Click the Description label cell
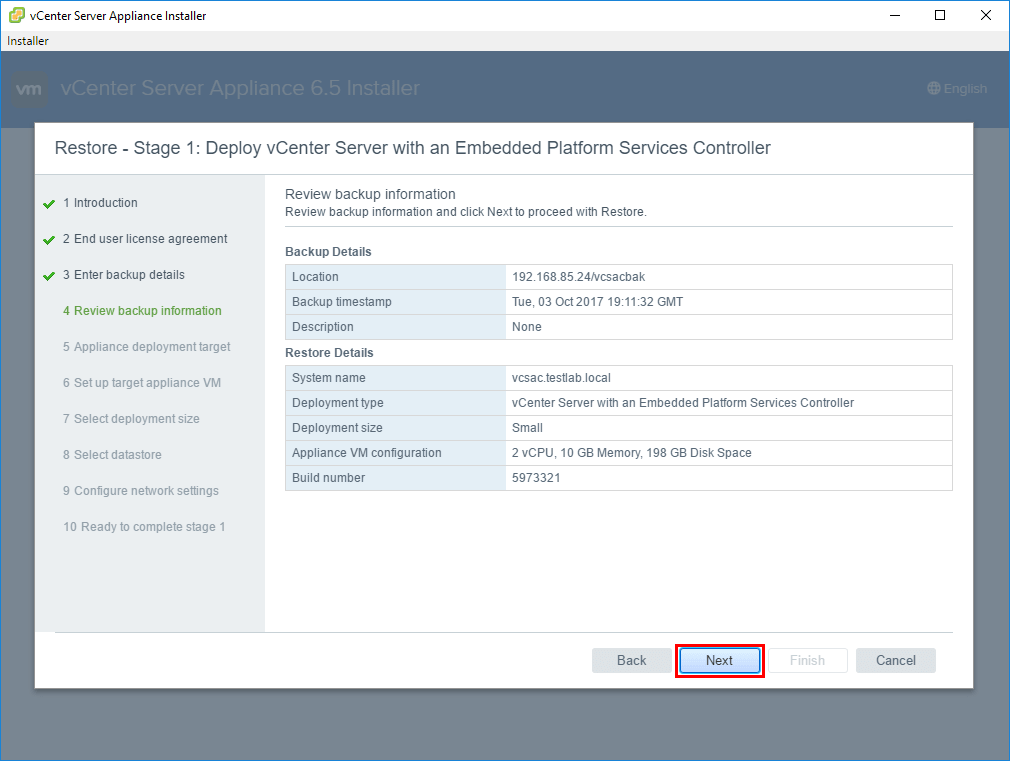 point(395,327)
